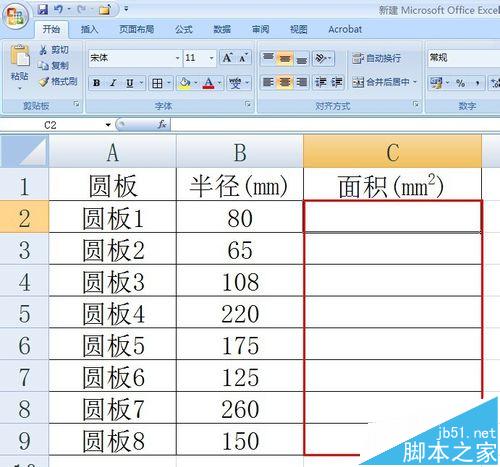The width and height of the screenshot is (500, 467).
Task: Undo the last action
Action: pos(58,9)
